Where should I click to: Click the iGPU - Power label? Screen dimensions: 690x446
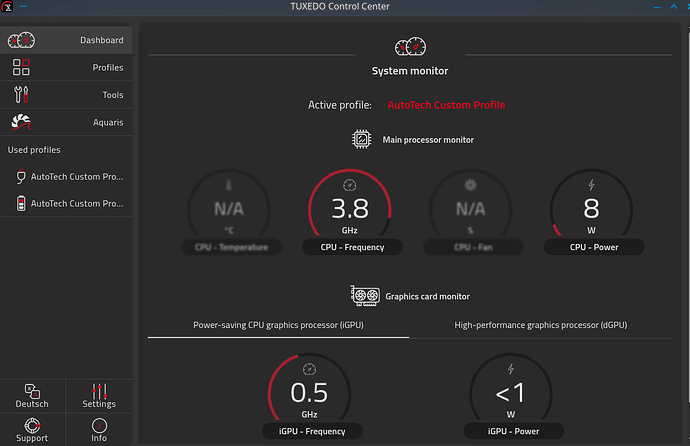(x=513, y=431)
